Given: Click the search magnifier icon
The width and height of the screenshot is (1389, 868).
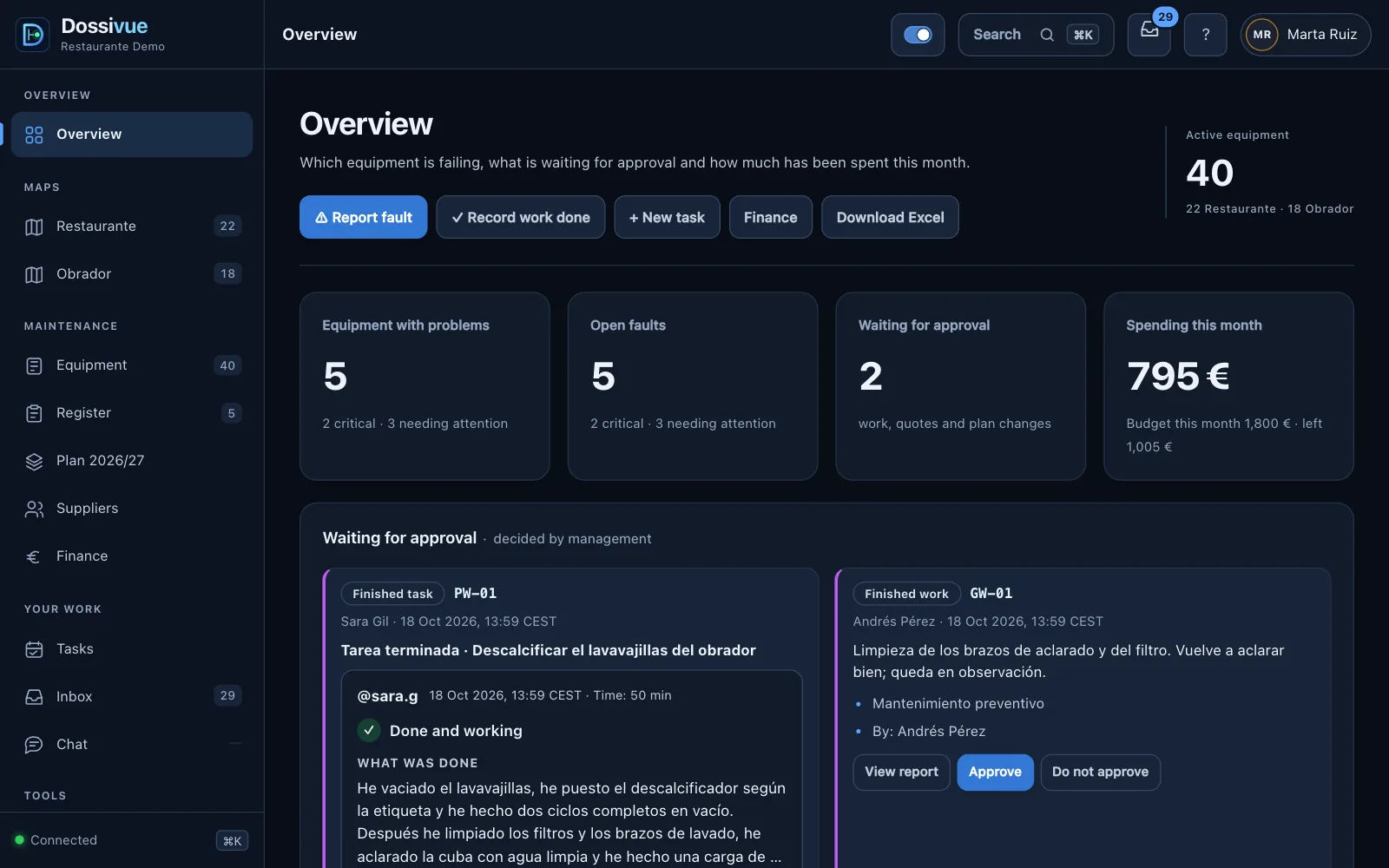Looking at the screenshot, I should point(1047,35).
